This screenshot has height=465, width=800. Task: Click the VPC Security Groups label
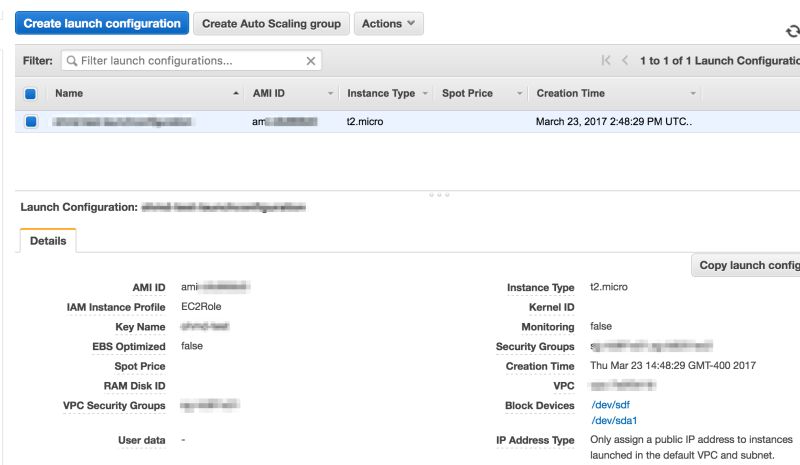click(114, 405)
